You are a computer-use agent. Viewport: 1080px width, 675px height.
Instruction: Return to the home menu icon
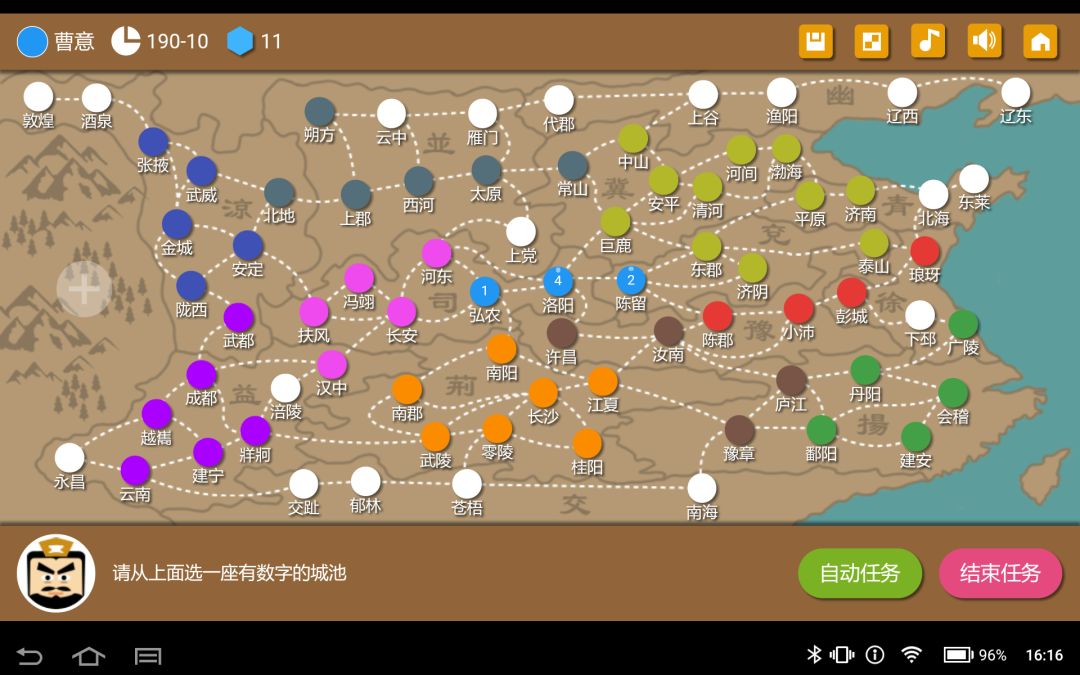1040,41
